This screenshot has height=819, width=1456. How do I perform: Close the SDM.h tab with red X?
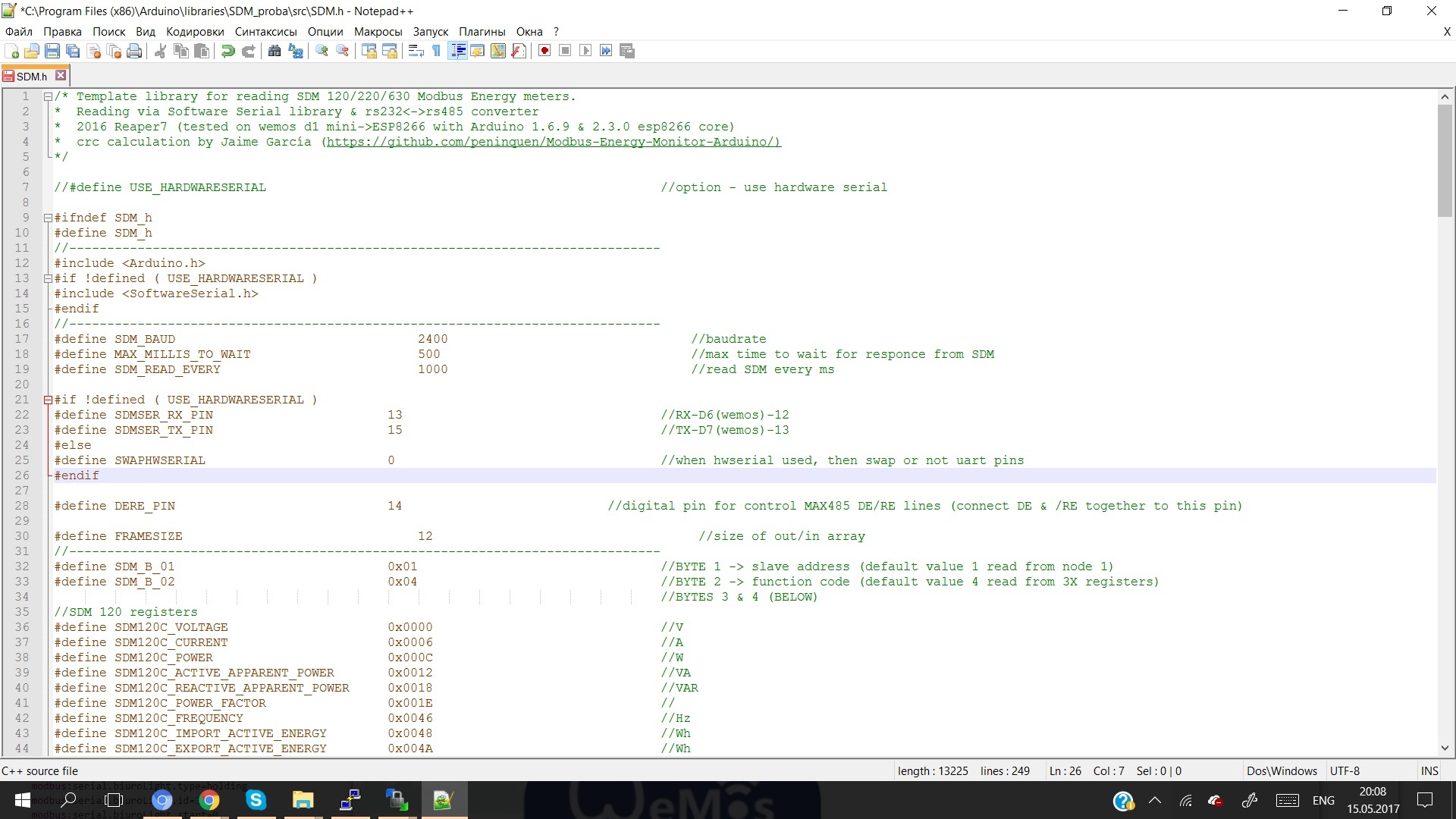tap(61, 76)
